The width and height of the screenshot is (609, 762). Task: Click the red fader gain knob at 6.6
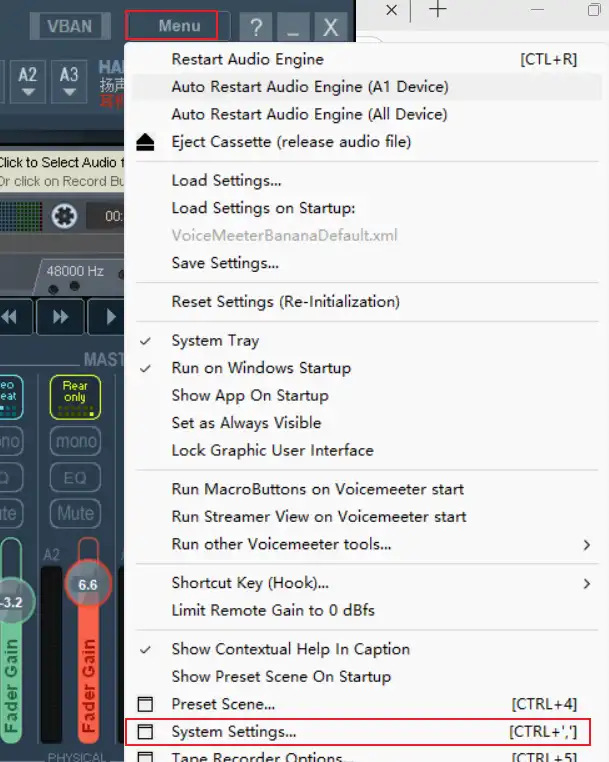click(x=88, y=584)
